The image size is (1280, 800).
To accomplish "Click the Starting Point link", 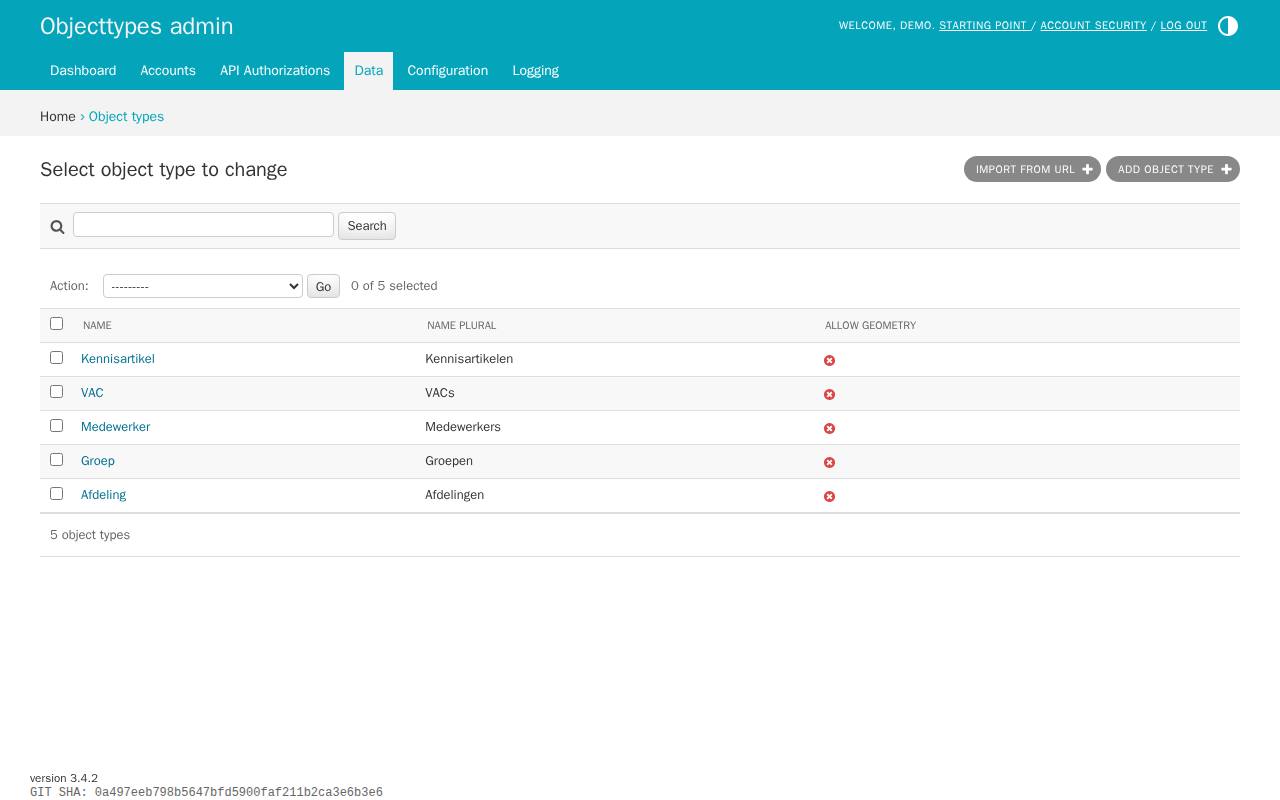I will [983, 26].
